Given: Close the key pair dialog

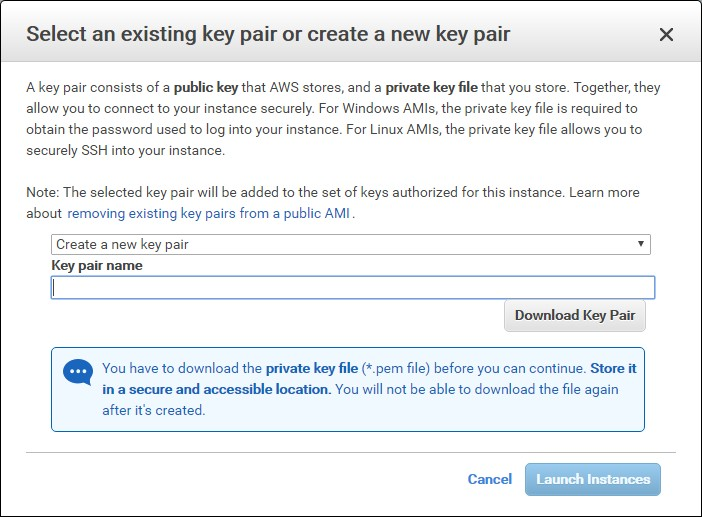Looking at the screenshot, I should click(667, 35).
